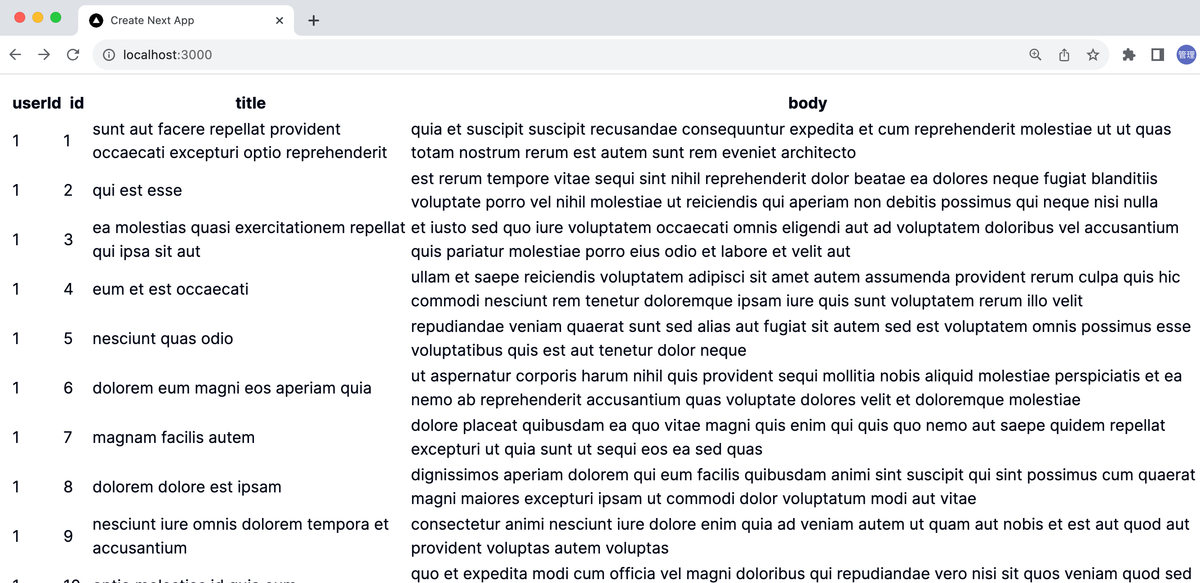Click the 'nesciunt quas odio' title cell
The image size is (1200, 583).
162,338
